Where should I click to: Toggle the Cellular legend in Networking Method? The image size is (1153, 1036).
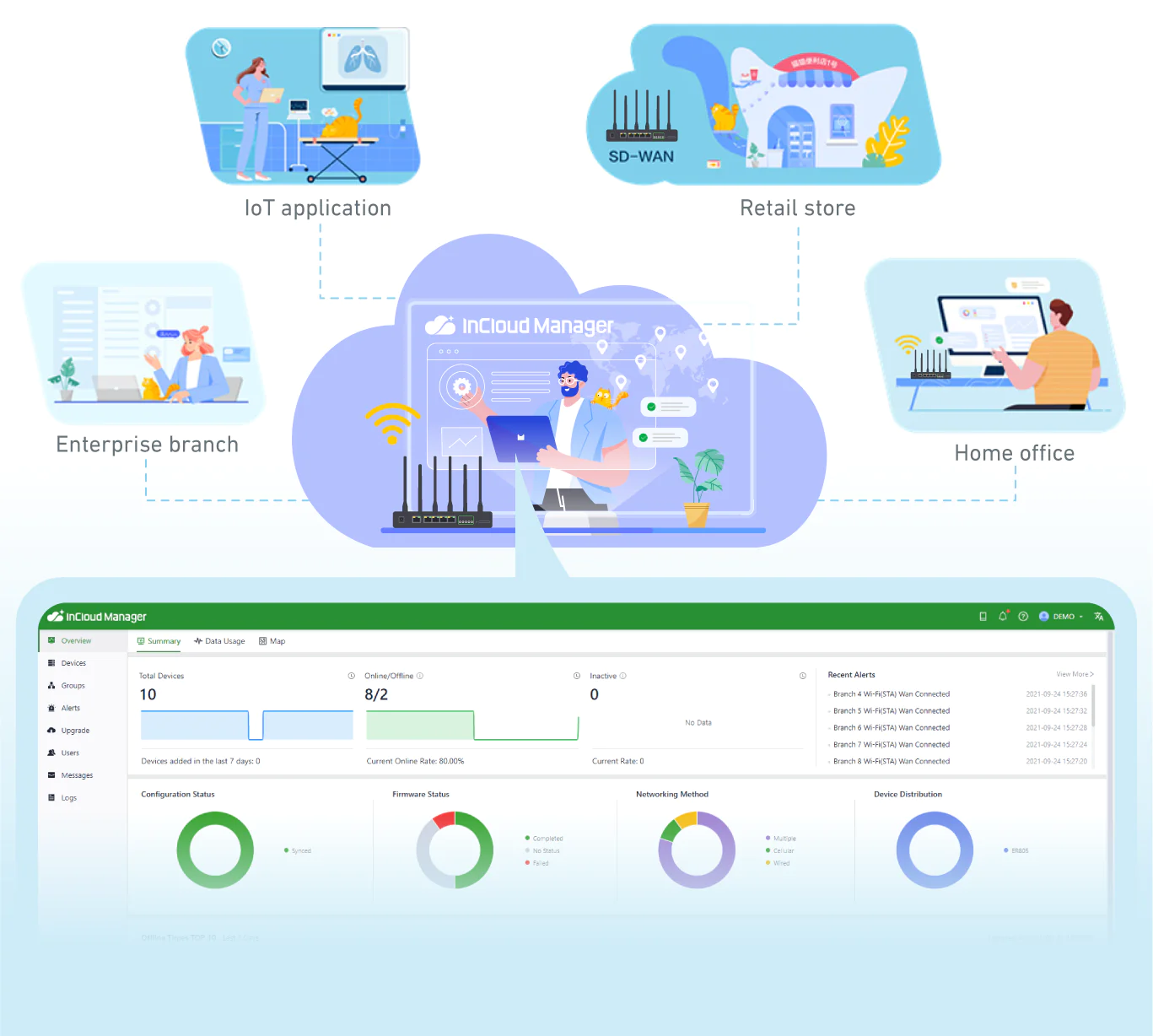[783, 850]
